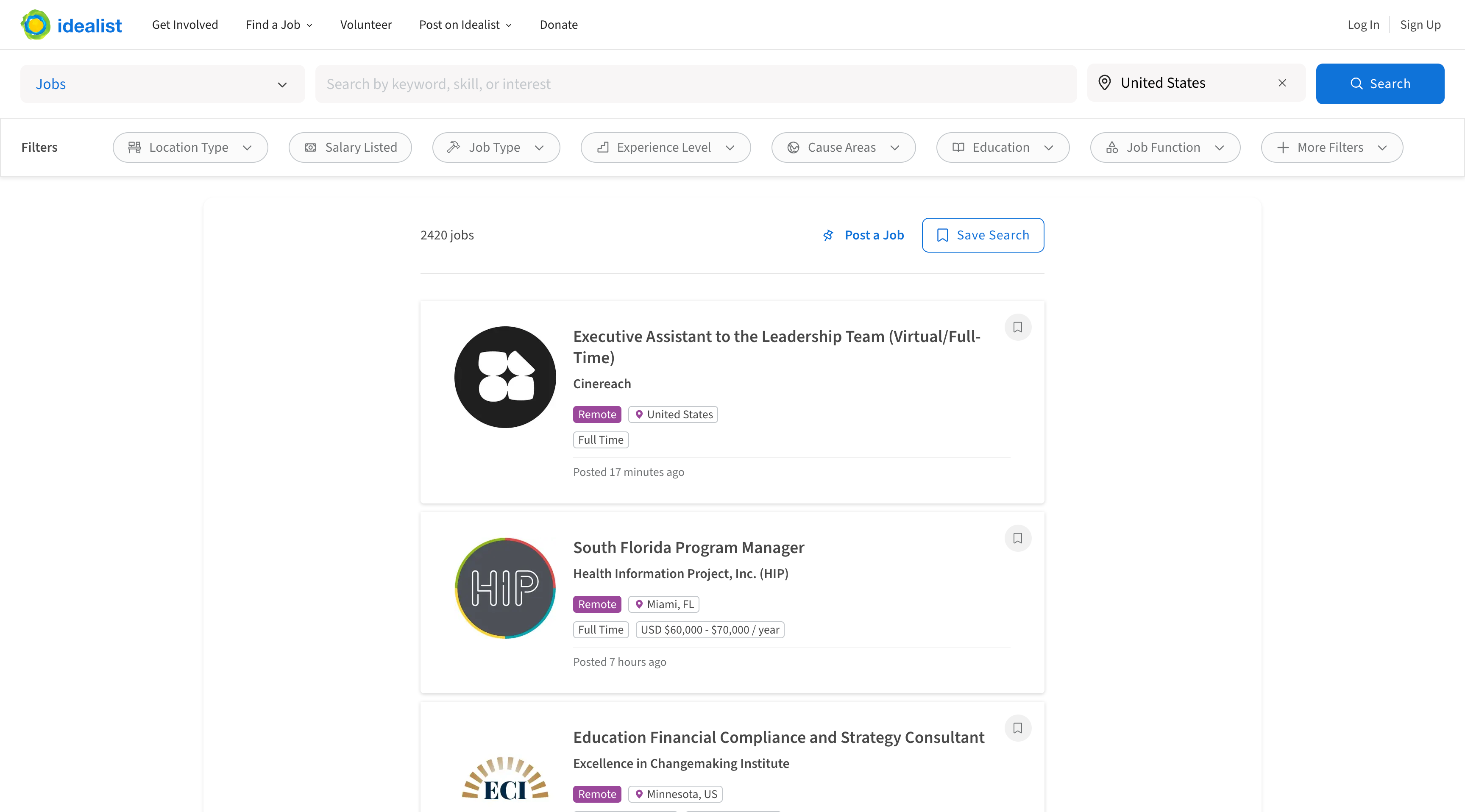The height and width of the screenshot is (812, 1465).
Task: Click the Full Time tag on Cinereach job
Action: pos(601,439)
